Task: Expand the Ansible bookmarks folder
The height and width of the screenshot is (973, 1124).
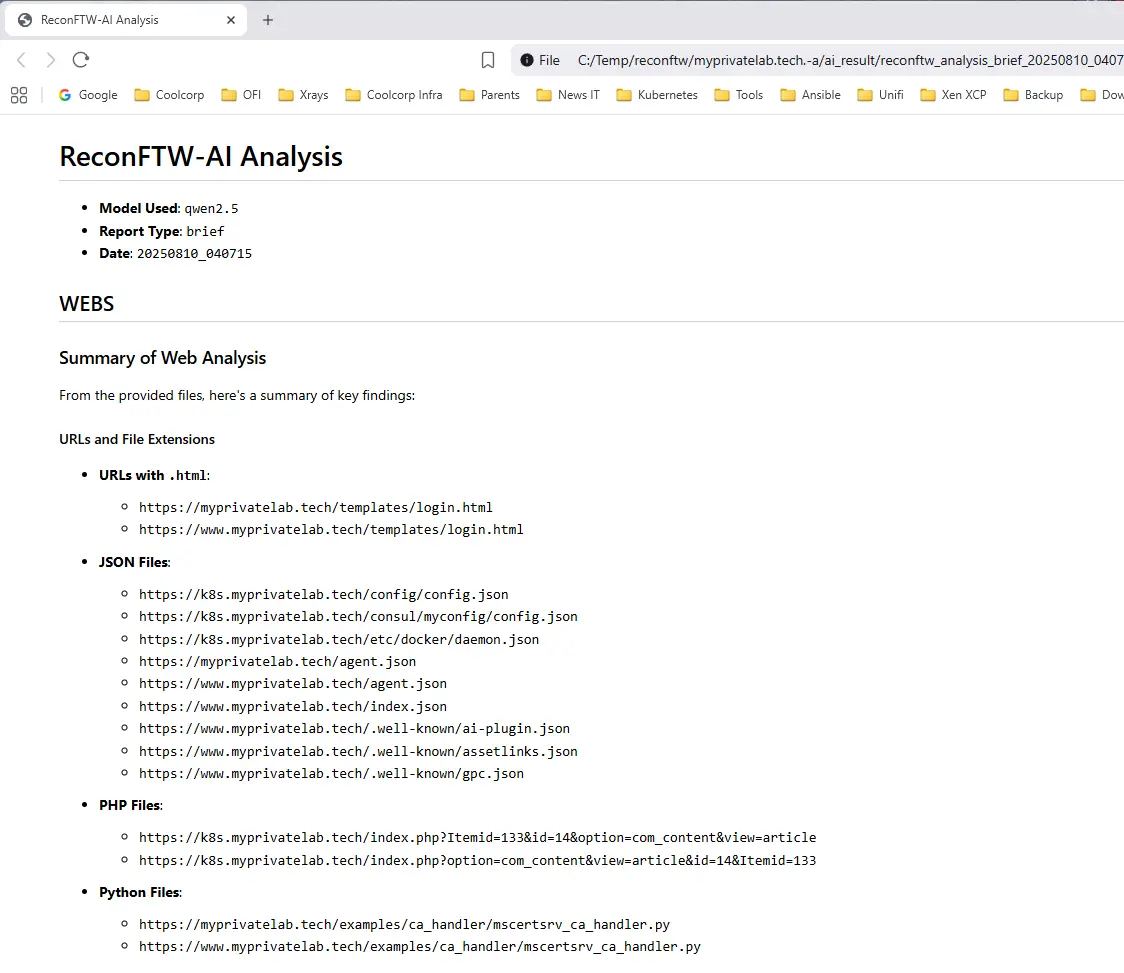Action: [x=810, y=95]
